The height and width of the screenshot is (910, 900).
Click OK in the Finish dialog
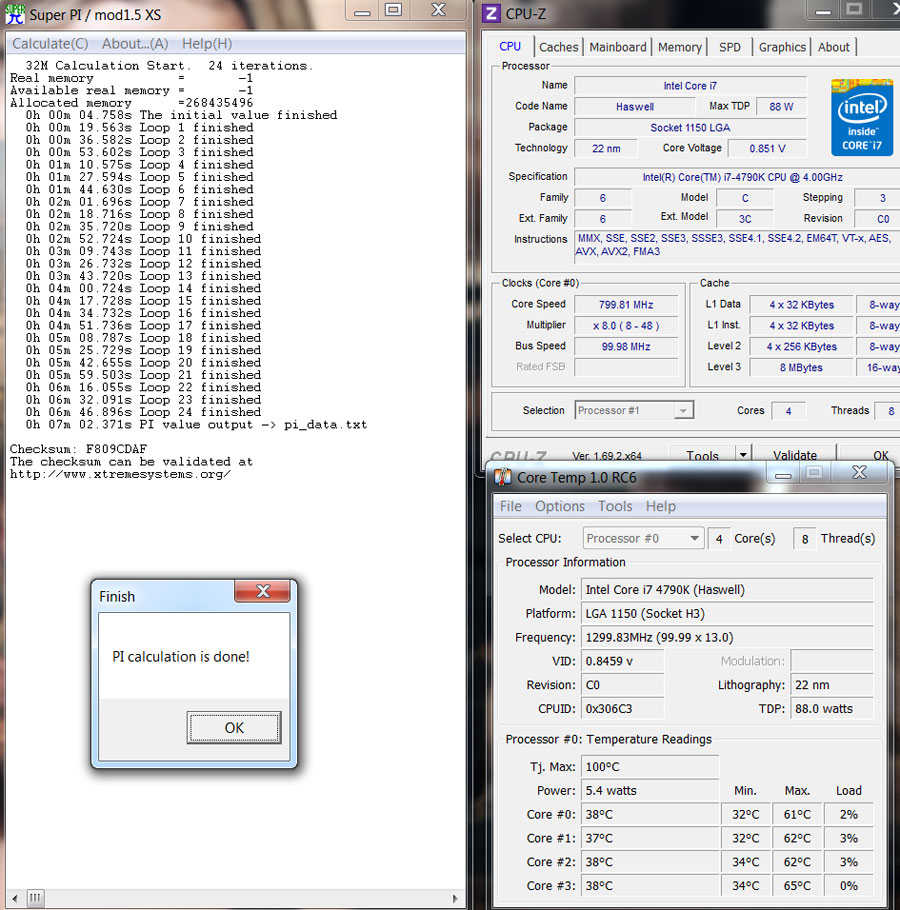point(234,728)
